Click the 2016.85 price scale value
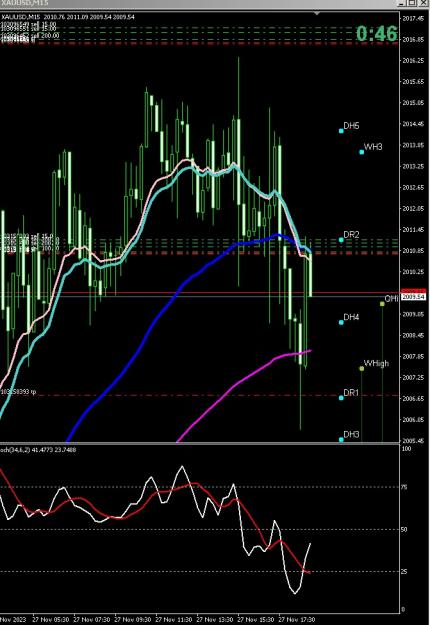 [413, 39]
